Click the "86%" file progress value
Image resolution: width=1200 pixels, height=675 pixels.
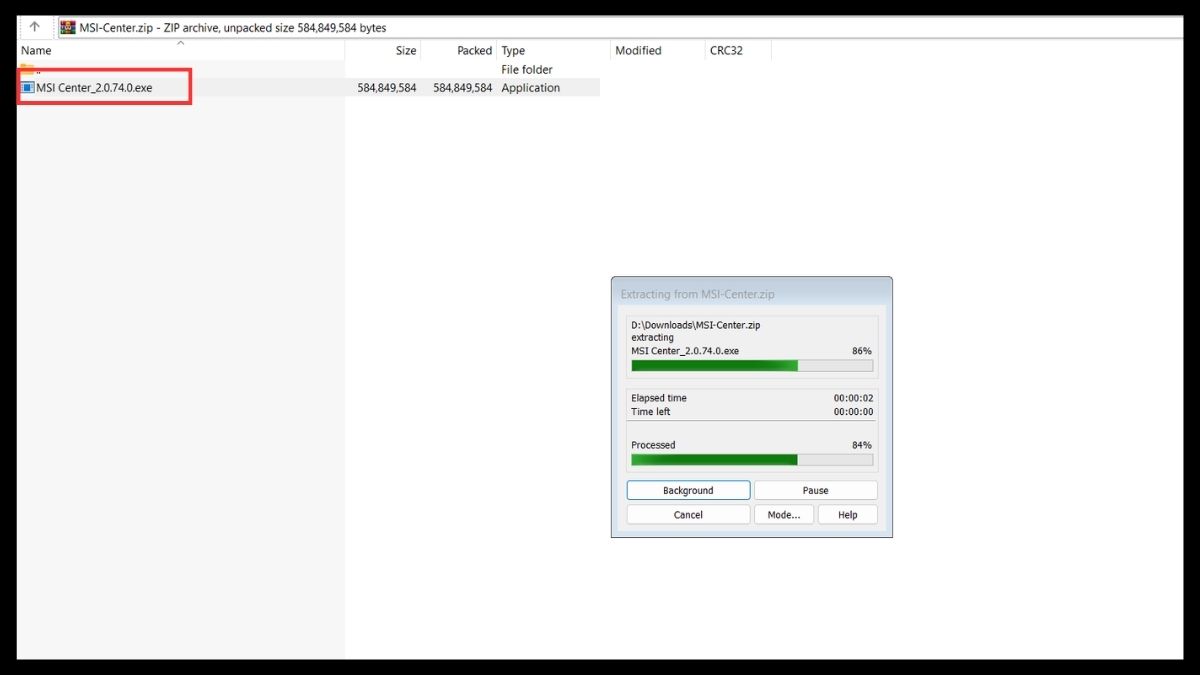(x=862, y=351)
